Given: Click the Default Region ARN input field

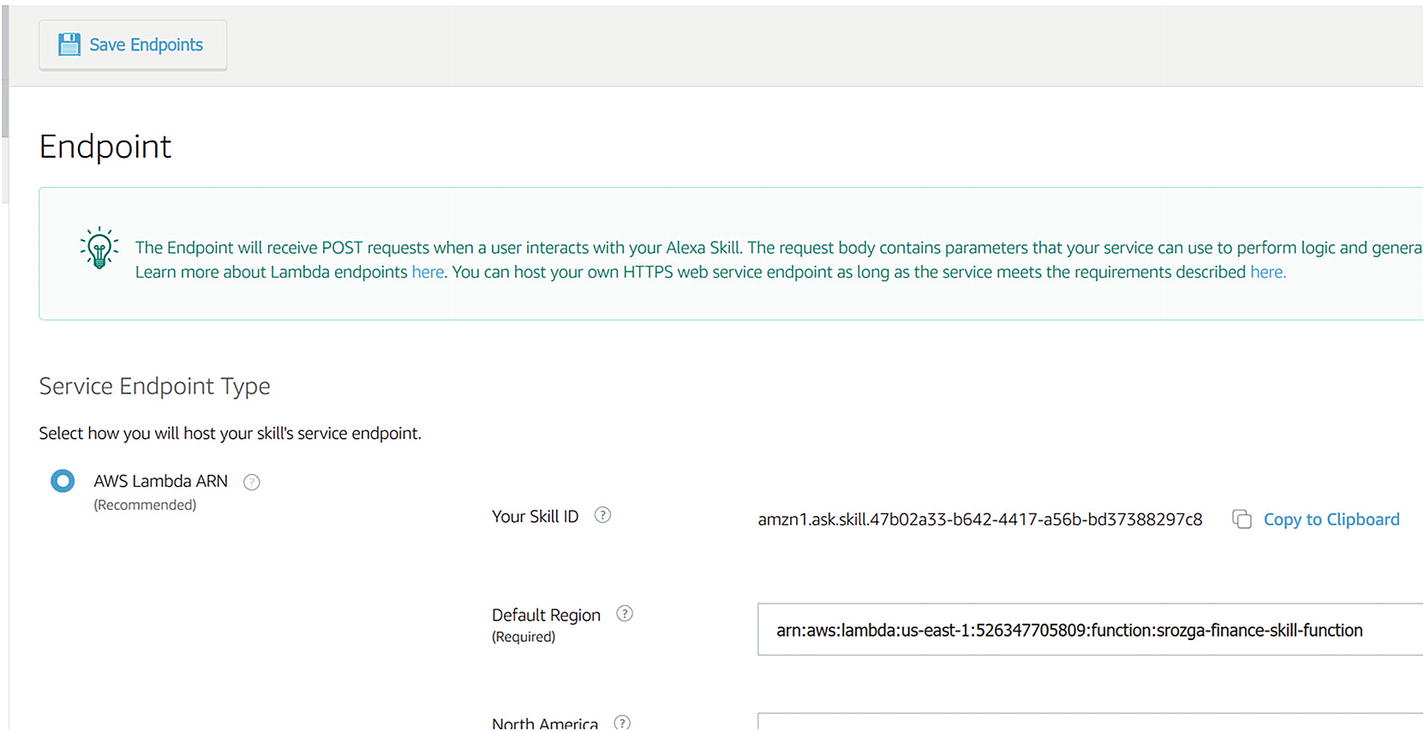Looking at the screenshot, I should click(x=1090, y=630).
